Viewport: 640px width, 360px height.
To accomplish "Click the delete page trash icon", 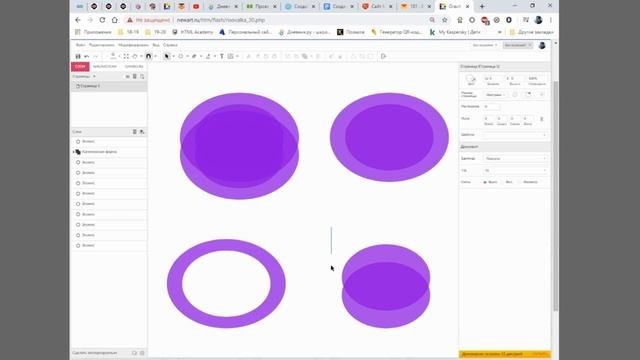I will click(x=135, y=76).
